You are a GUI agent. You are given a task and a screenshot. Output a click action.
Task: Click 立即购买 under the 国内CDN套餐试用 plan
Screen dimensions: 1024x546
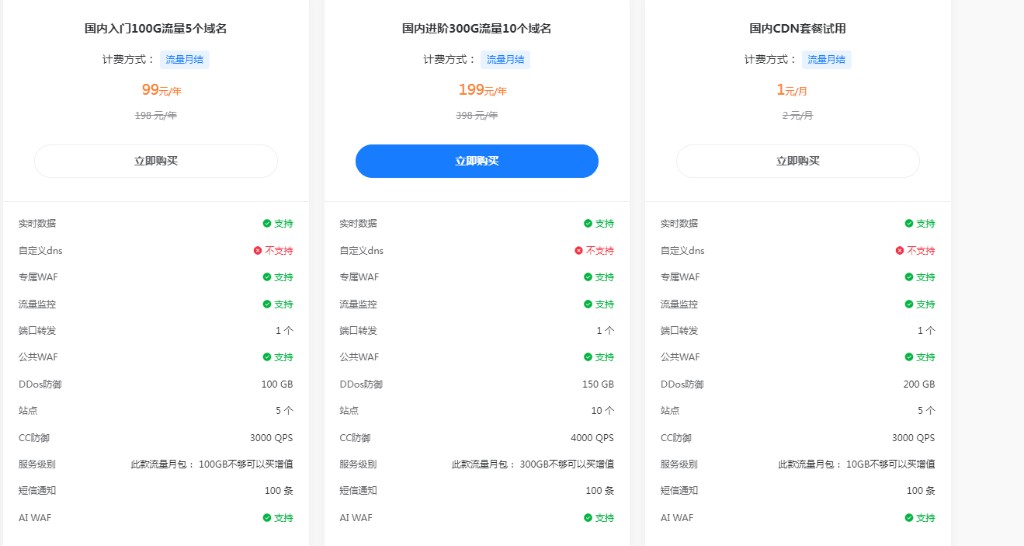[797, 161]
